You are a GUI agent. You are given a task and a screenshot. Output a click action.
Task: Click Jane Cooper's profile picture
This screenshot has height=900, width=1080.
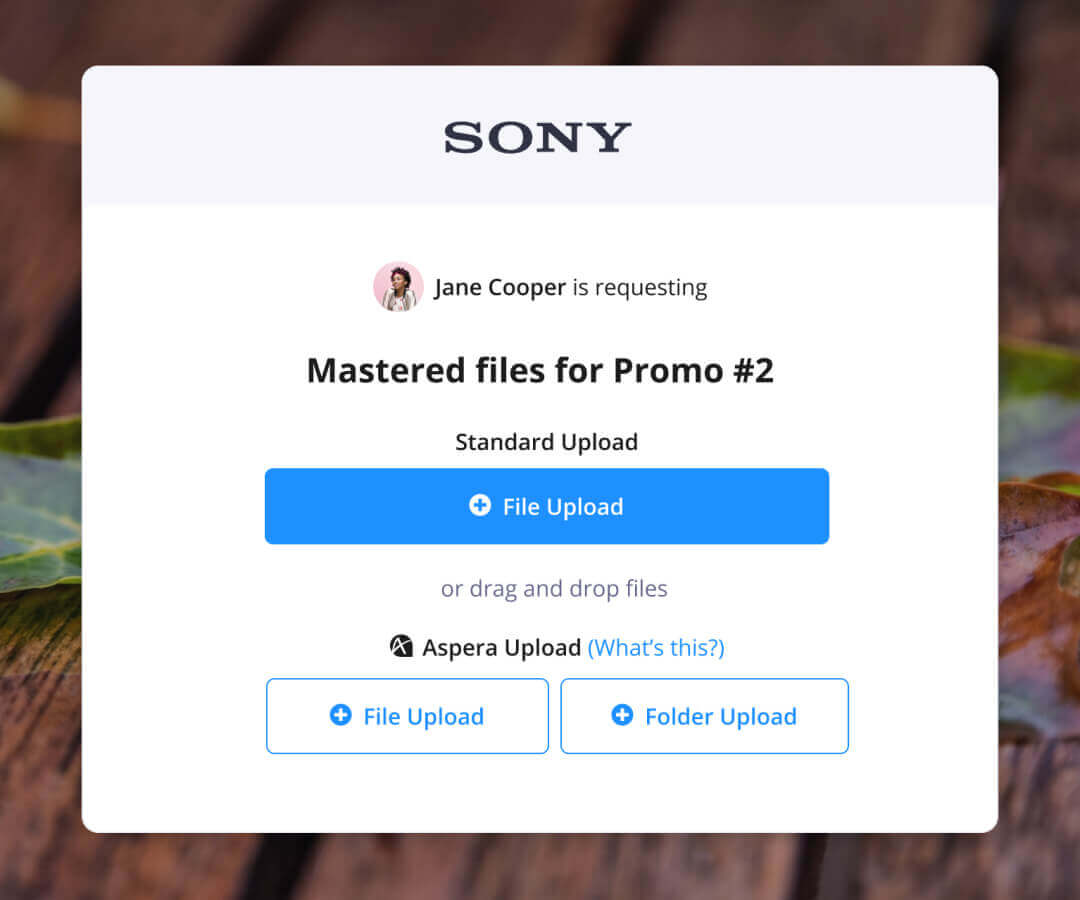point(398,287)
